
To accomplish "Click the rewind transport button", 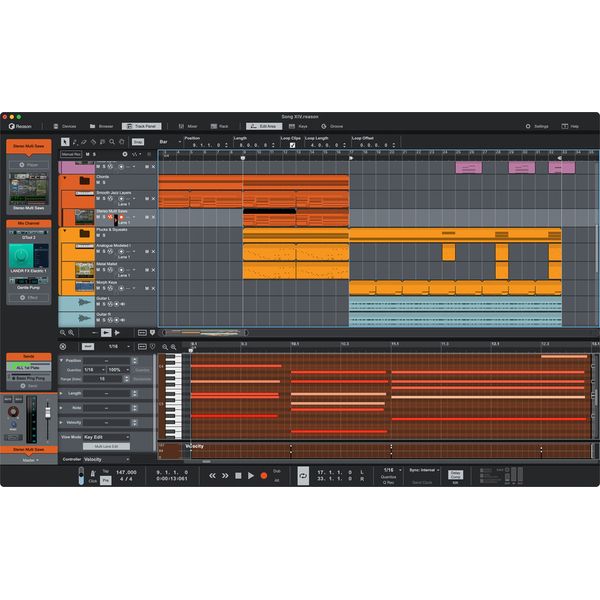I will (x=212, y=476).
